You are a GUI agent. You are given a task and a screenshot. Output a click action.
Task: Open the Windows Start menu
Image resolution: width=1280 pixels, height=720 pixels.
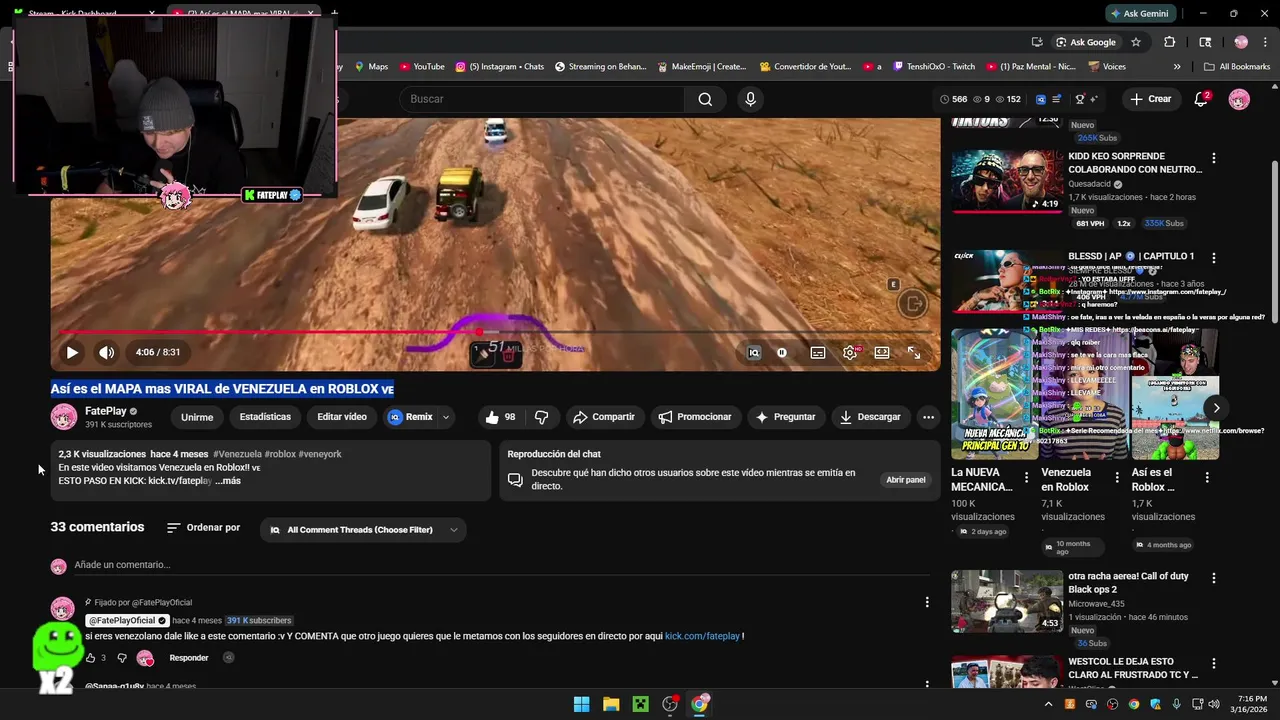click(581, 704)
